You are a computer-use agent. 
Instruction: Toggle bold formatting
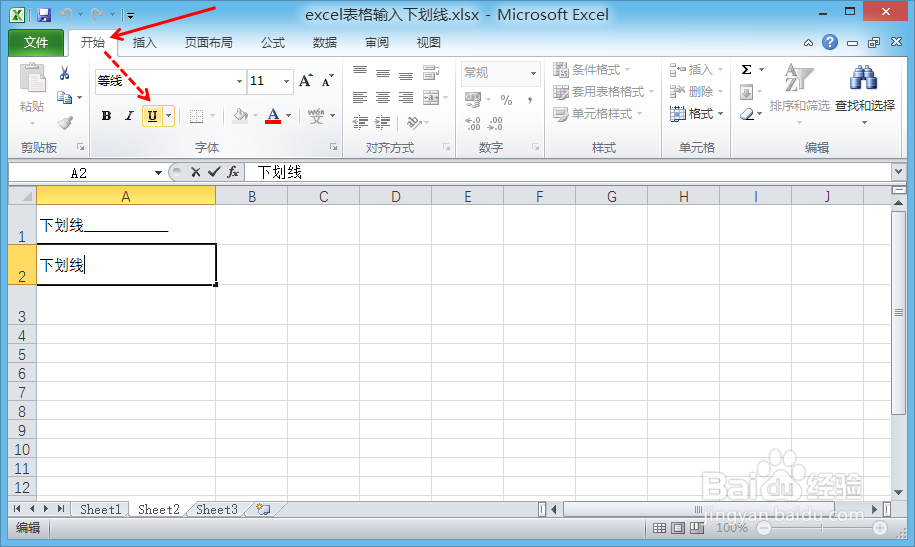coord(106,116)
